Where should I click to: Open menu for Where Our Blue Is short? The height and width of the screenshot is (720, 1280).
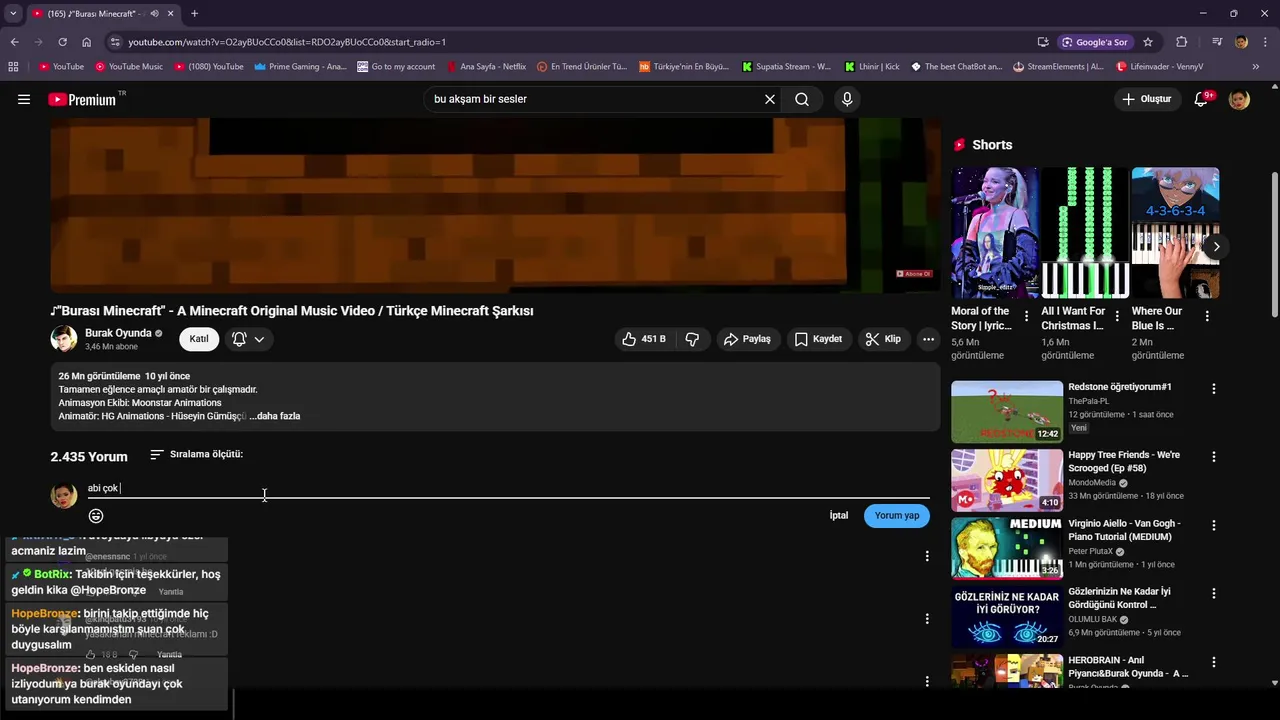point(1207,316)
